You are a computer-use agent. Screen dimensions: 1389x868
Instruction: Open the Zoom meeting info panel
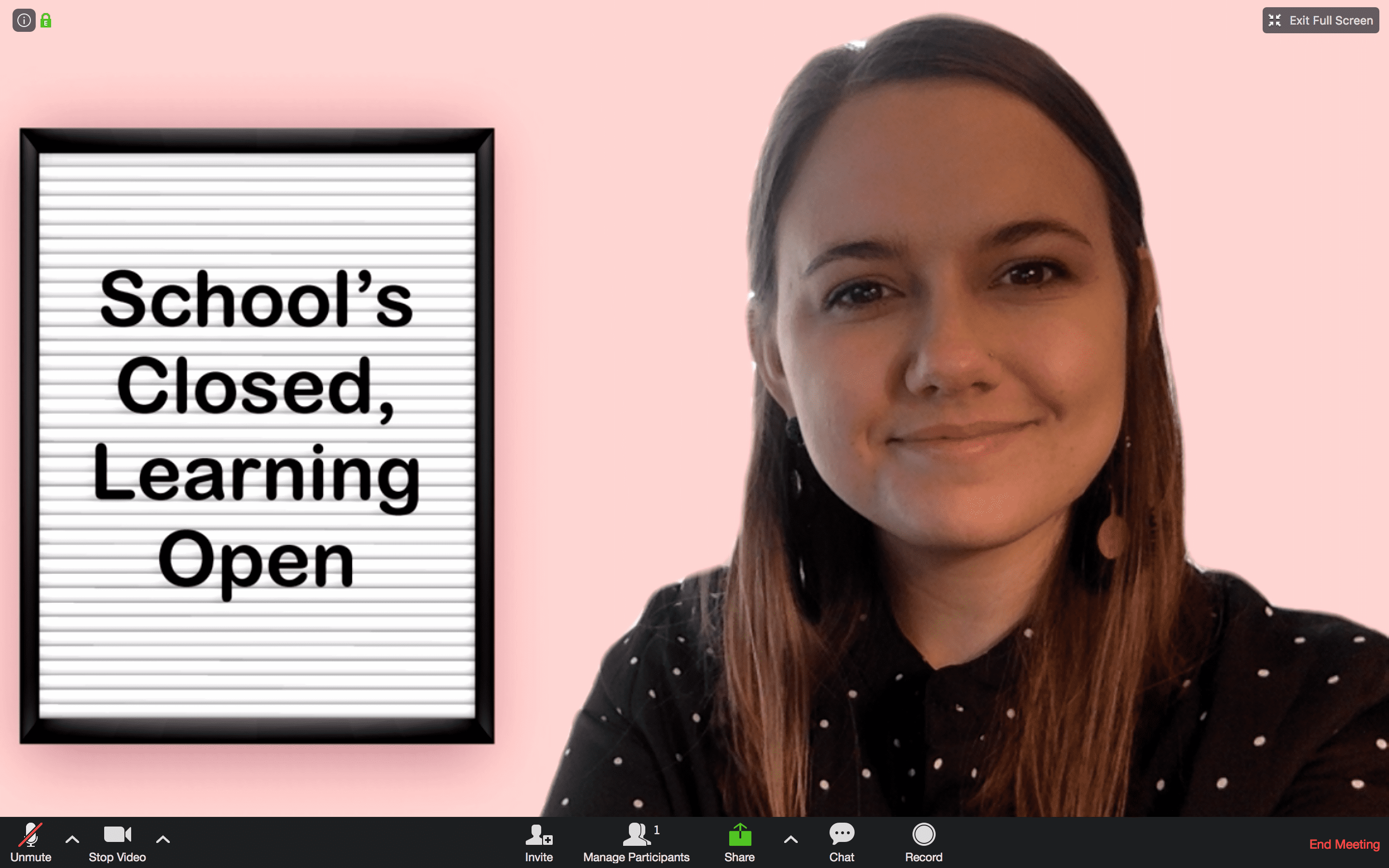coord(24,19)
